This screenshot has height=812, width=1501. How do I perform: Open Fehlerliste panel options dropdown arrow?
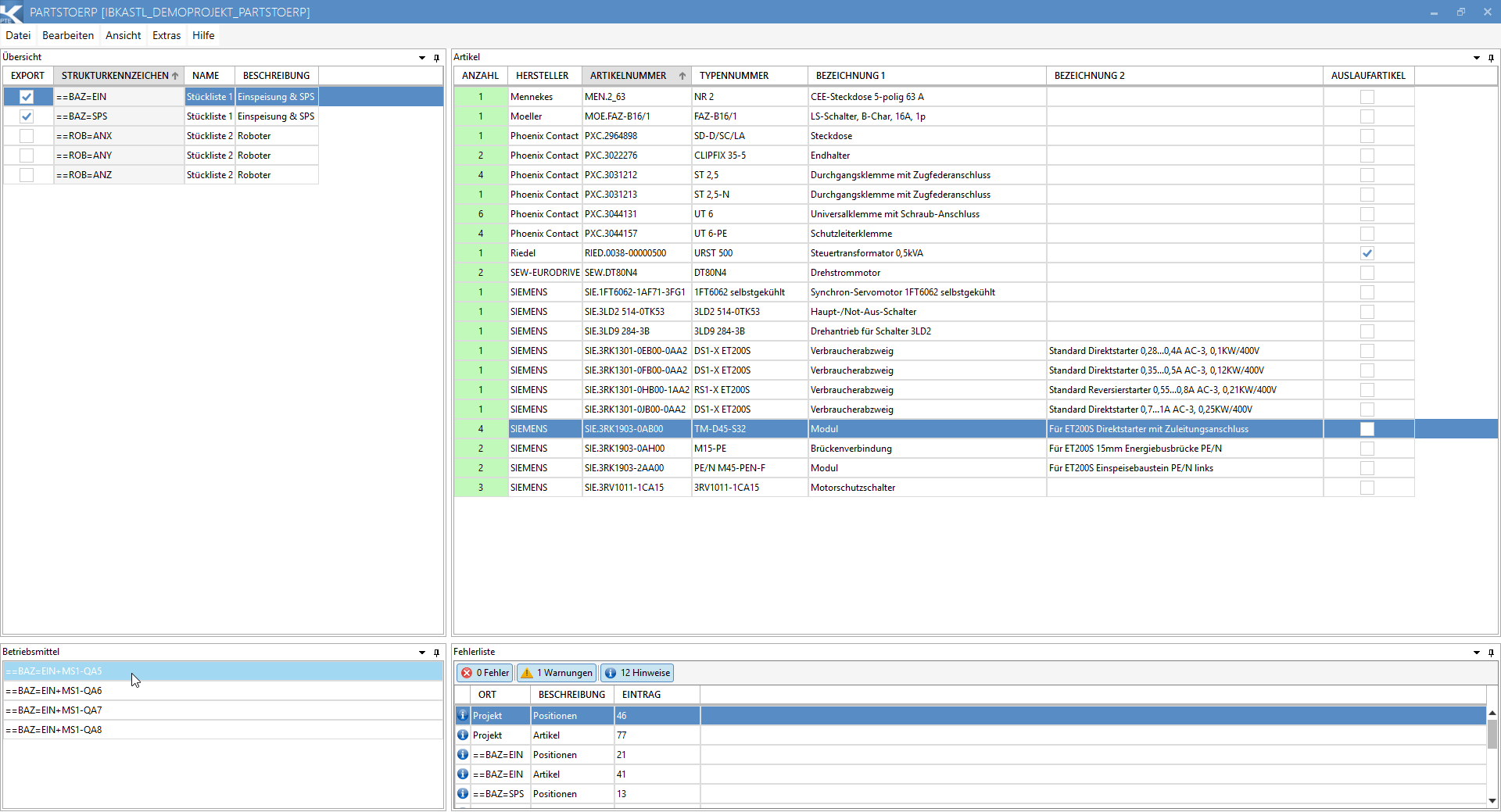pos(1477,652)
